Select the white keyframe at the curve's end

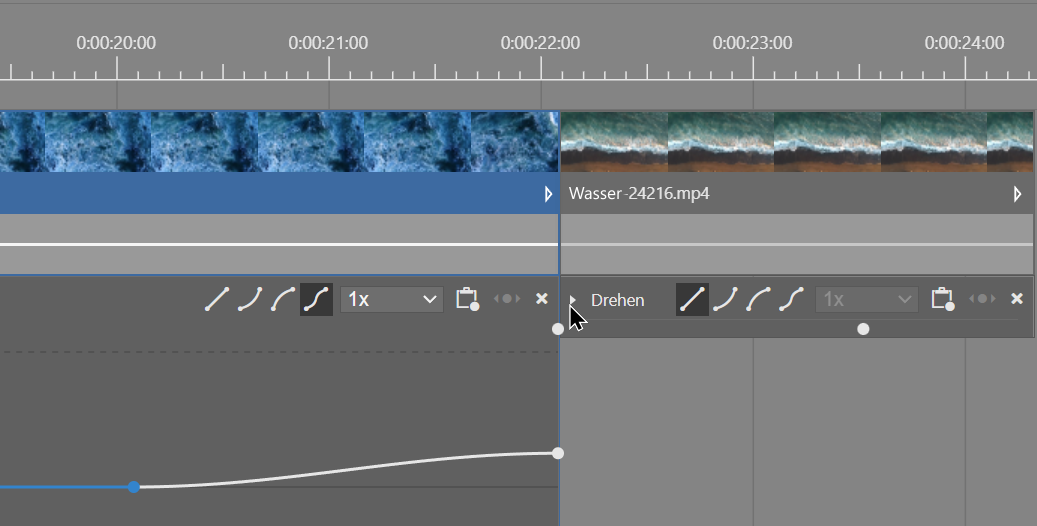point(558,453)
